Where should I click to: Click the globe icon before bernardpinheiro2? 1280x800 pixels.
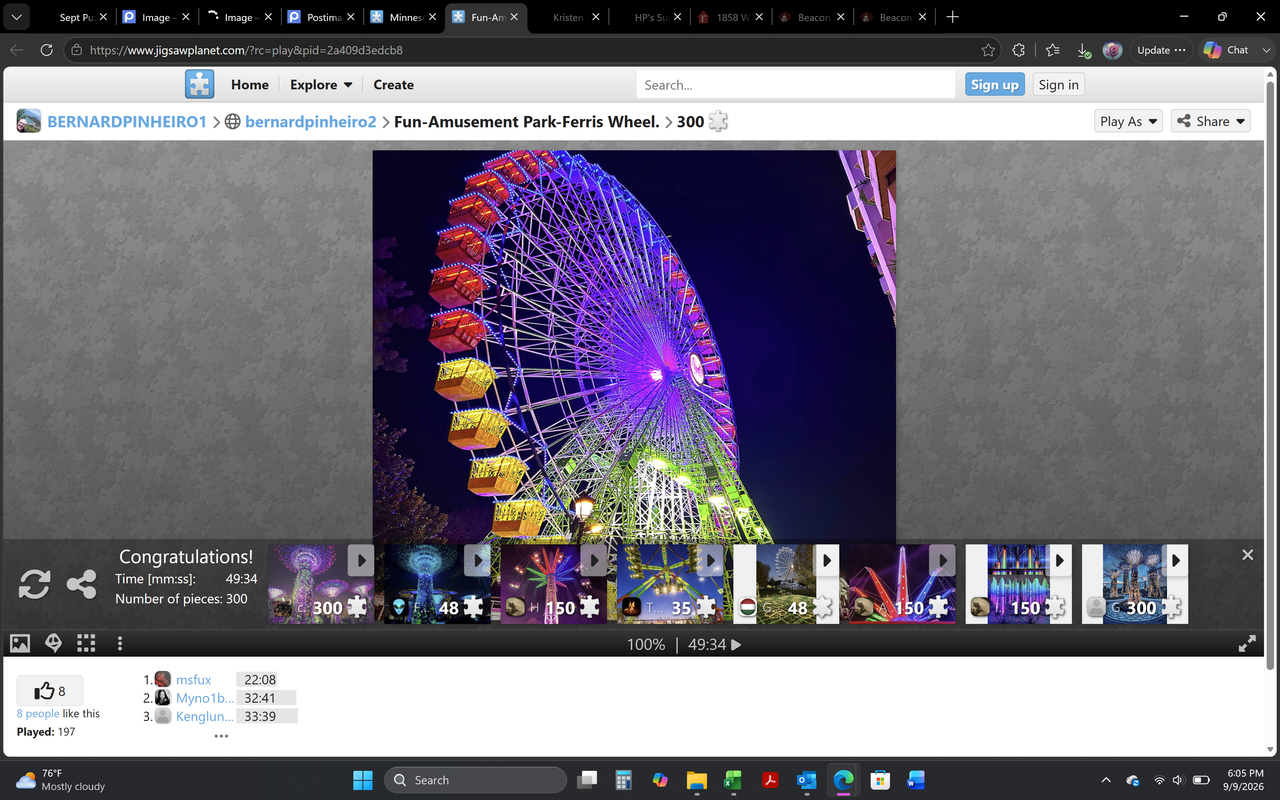pyautogui.click(x=232, y=121)
